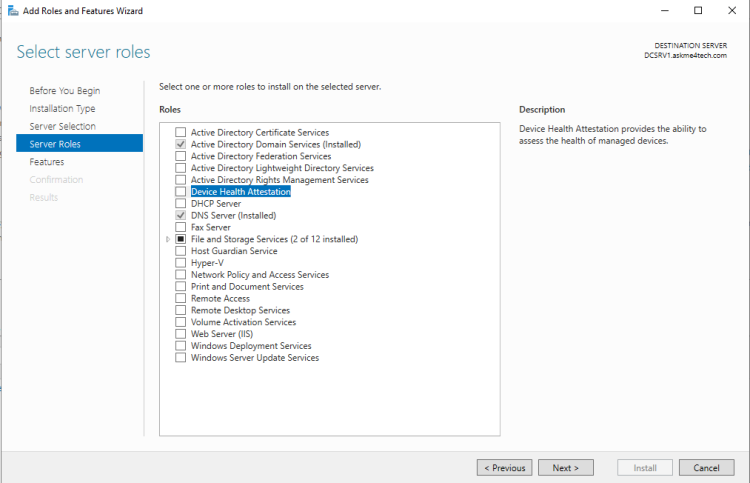Image resolution: width=750 pixels, height=483 pixels.
Task: Open the Installation Type step
Action: [x=62, y=109]
